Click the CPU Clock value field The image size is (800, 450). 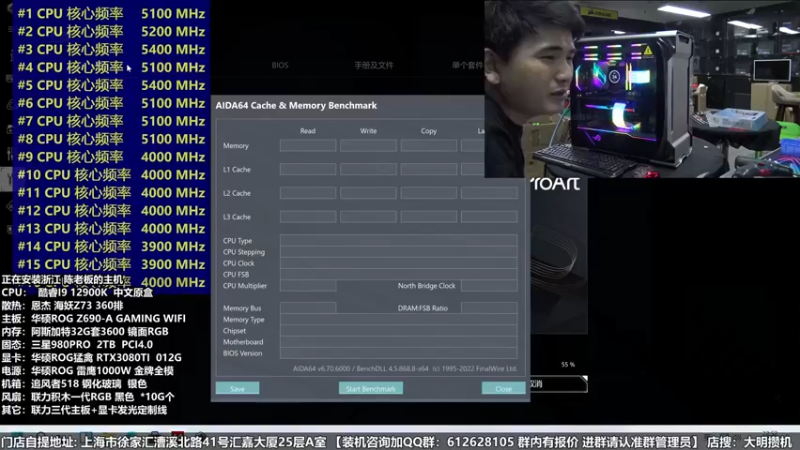(398, 263)
